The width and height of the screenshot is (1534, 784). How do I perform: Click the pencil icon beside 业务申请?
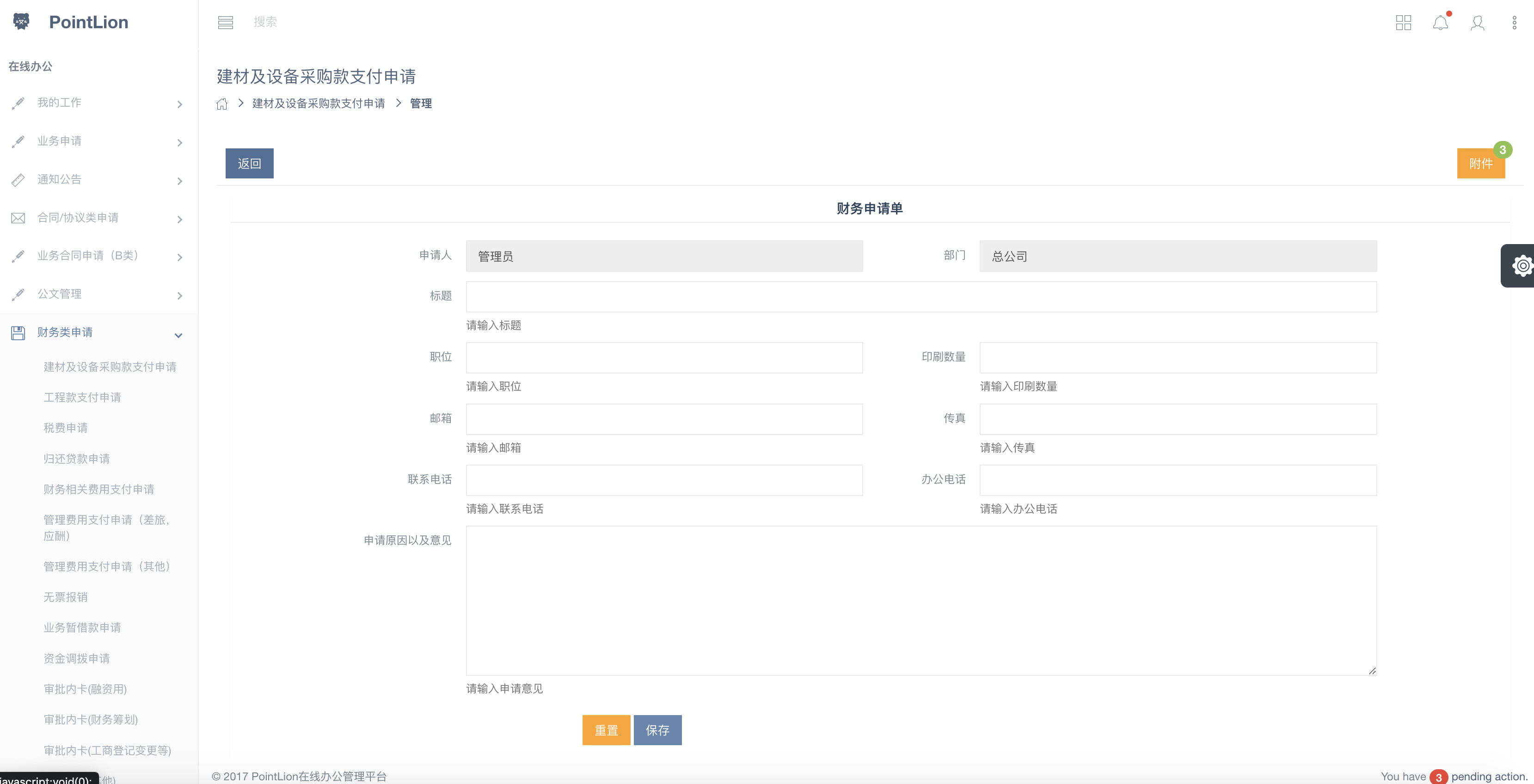tap(18, 141)
